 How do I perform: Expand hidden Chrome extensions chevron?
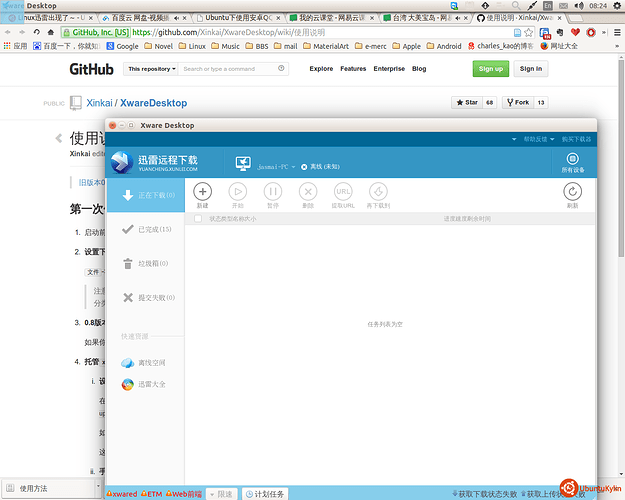pyautogui.click(x=604, y=32)
